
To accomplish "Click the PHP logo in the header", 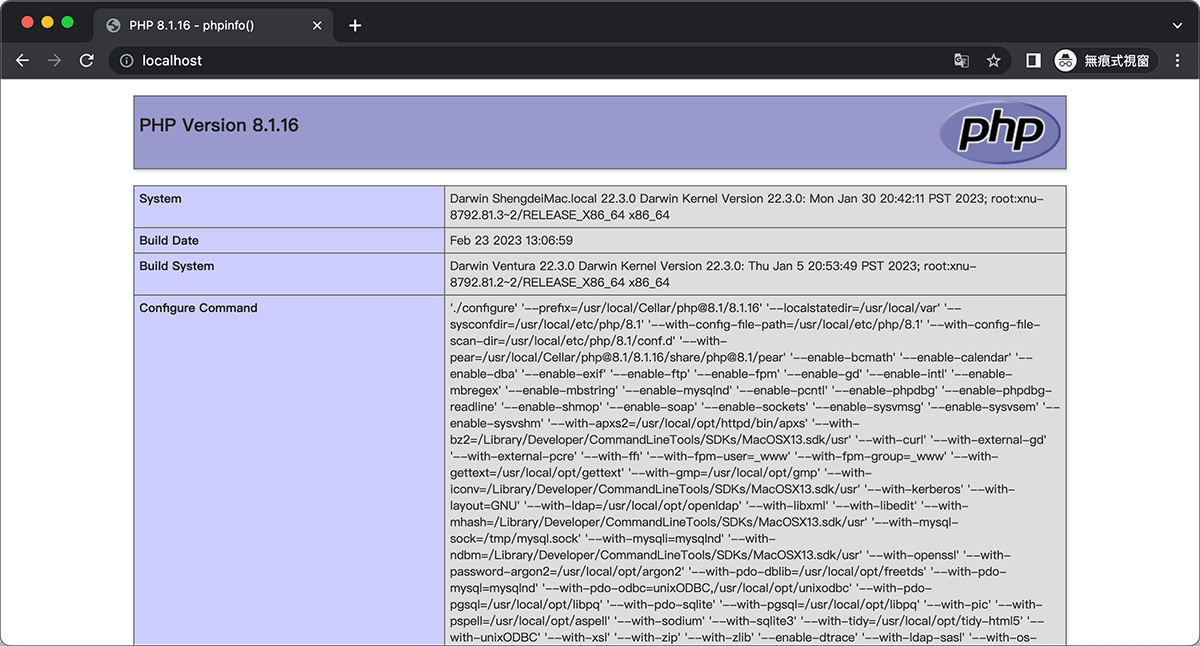I will click(x=999, y=132).
